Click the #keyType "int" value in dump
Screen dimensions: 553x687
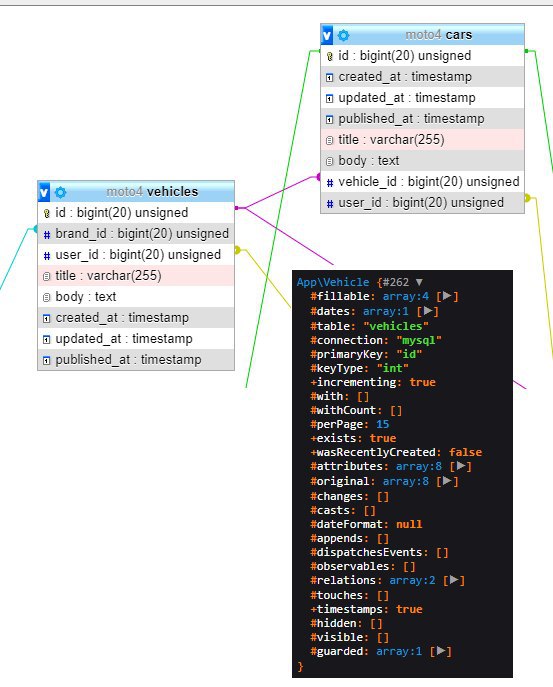pyautogui.click(x=393, y=368)
